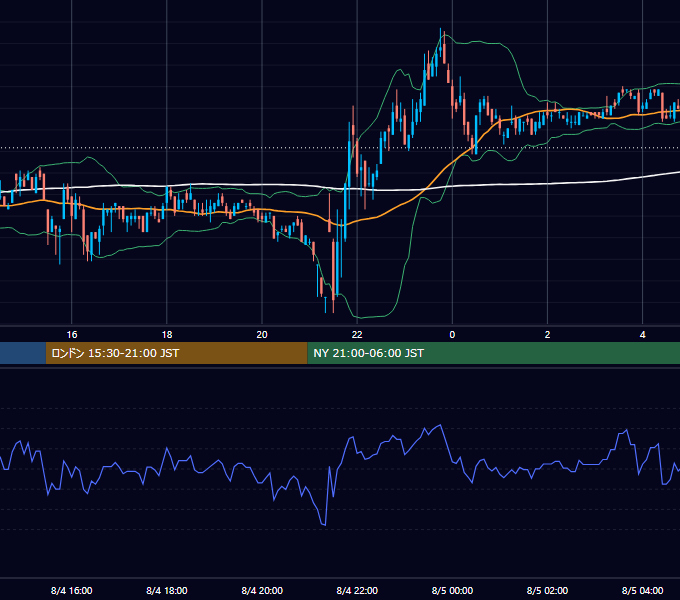This screenshot has width=680, height=600.
Task: Click the 18 hour label on the time axis
Action: [167, 335]
